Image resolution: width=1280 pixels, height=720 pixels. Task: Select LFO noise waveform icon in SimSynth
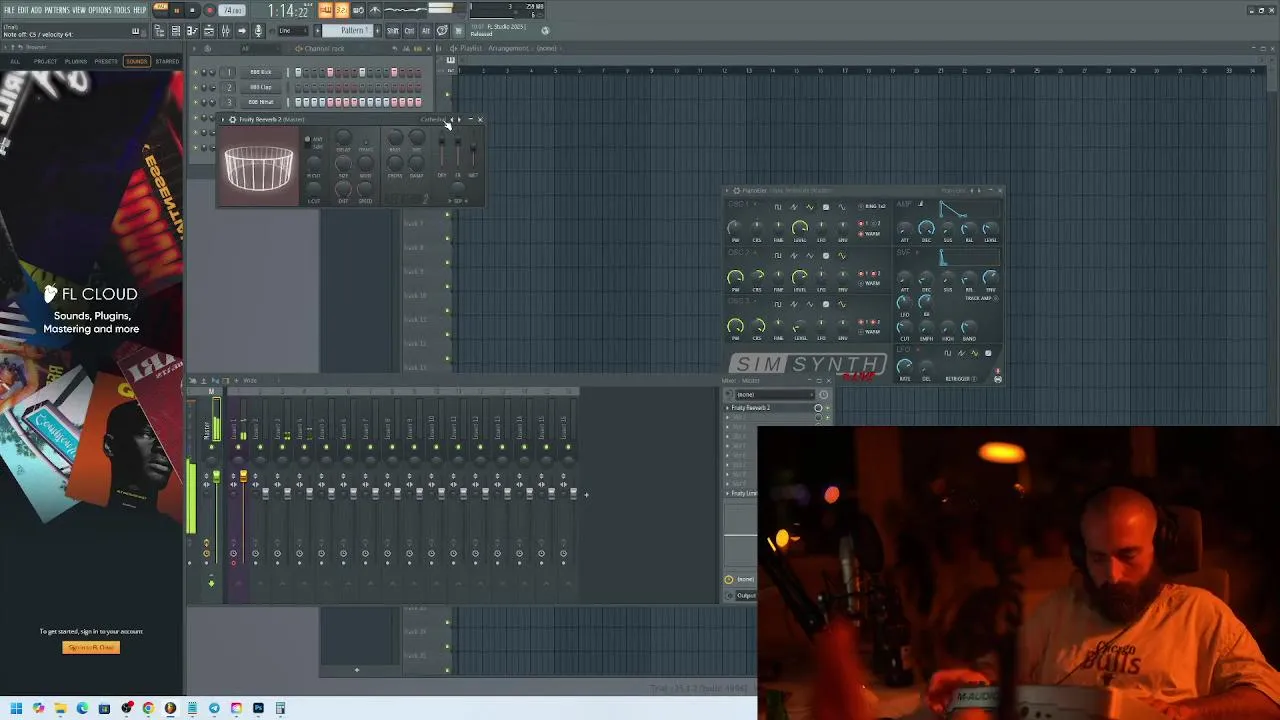pos(988,353)
